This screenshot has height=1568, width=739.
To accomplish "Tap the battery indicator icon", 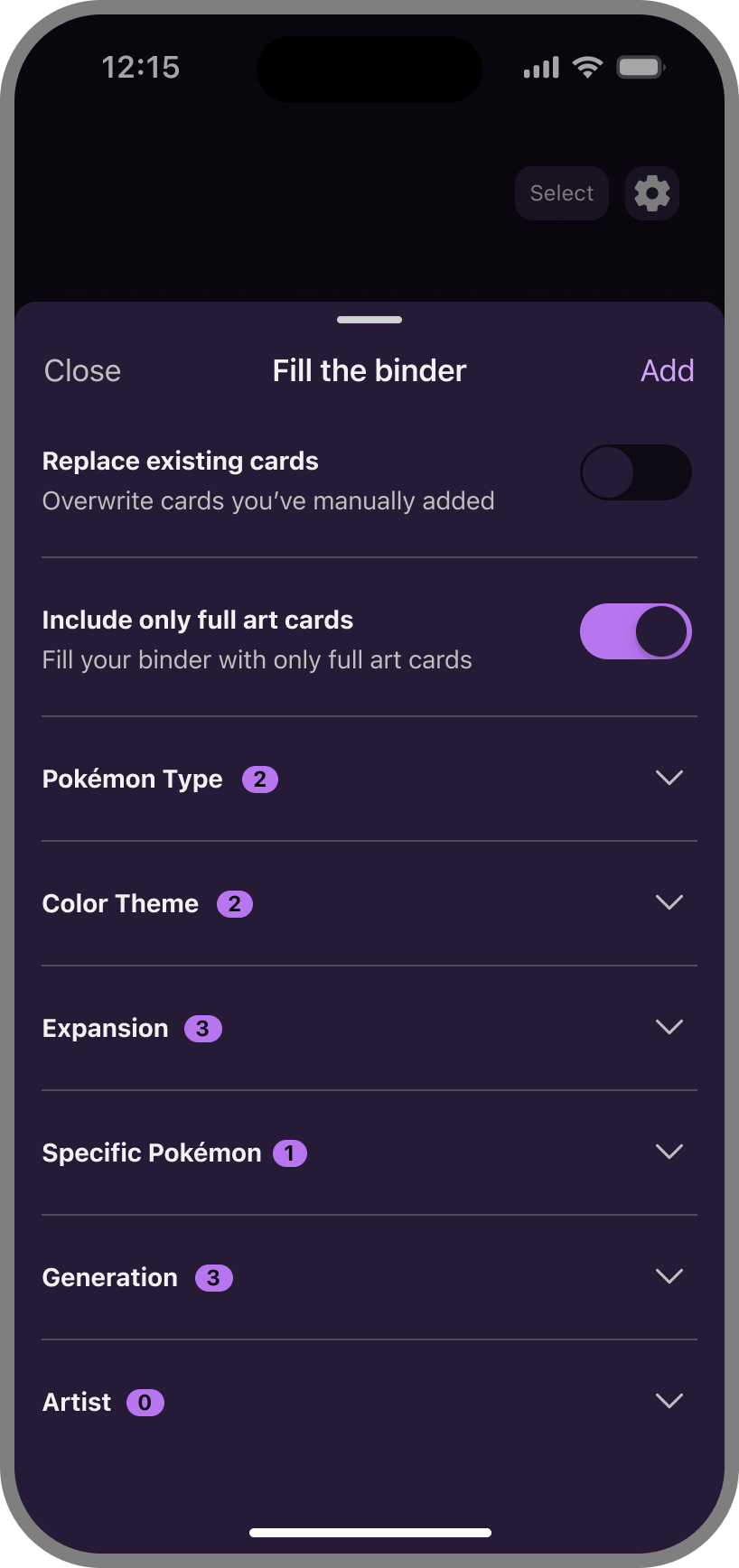I will (x=641, y=68).
